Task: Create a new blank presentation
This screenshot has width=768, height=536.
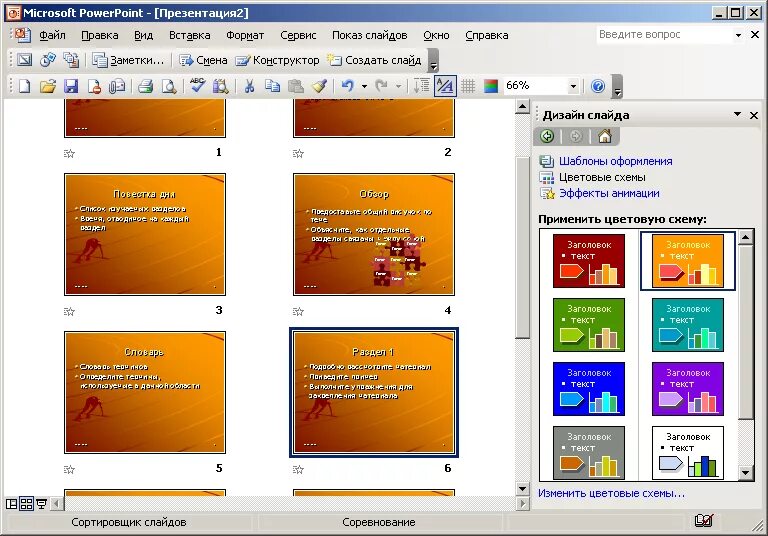Action: coord(24,86)
